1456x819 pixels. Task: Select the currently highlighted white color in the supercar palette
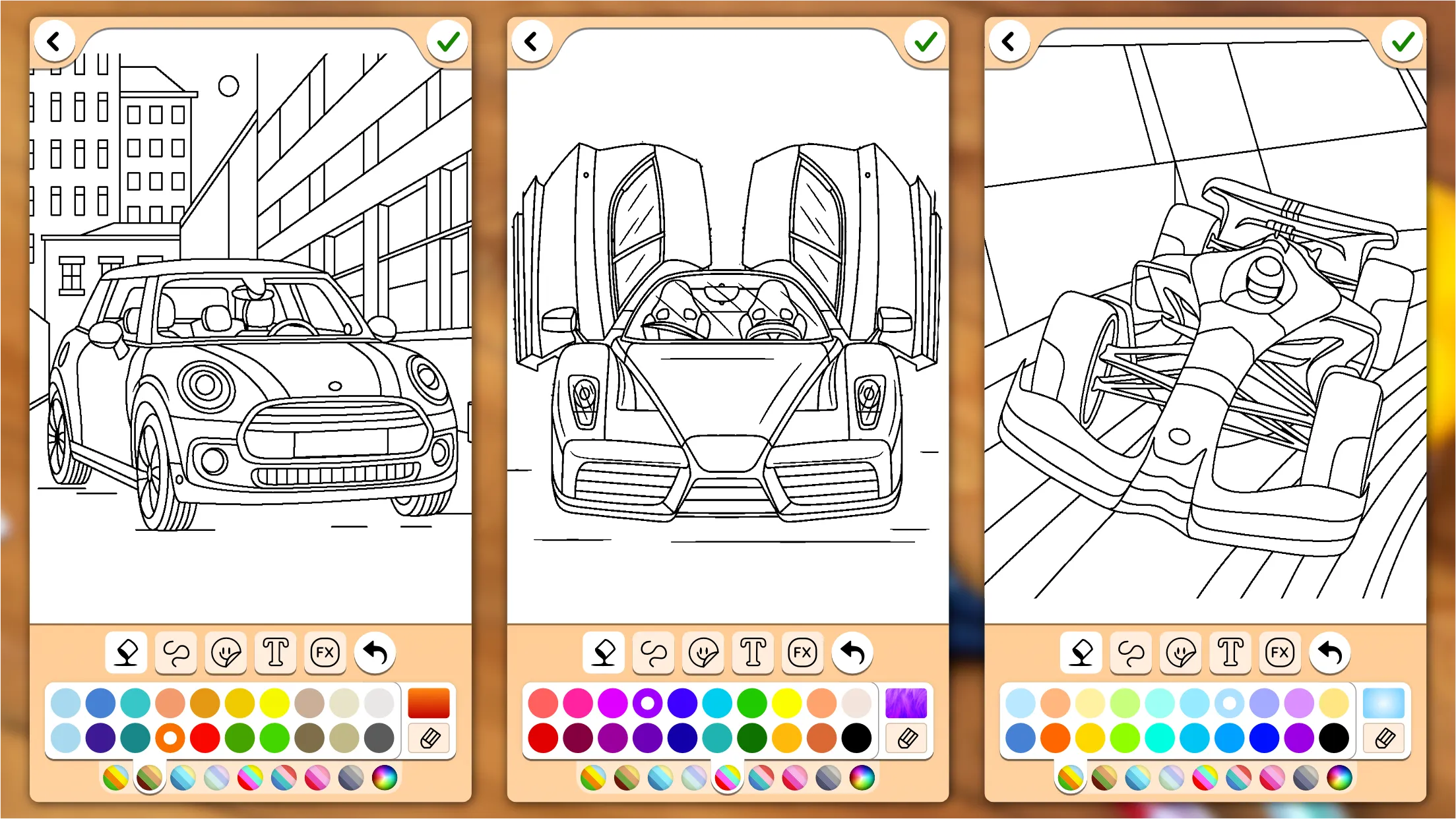tap(647, 702)
